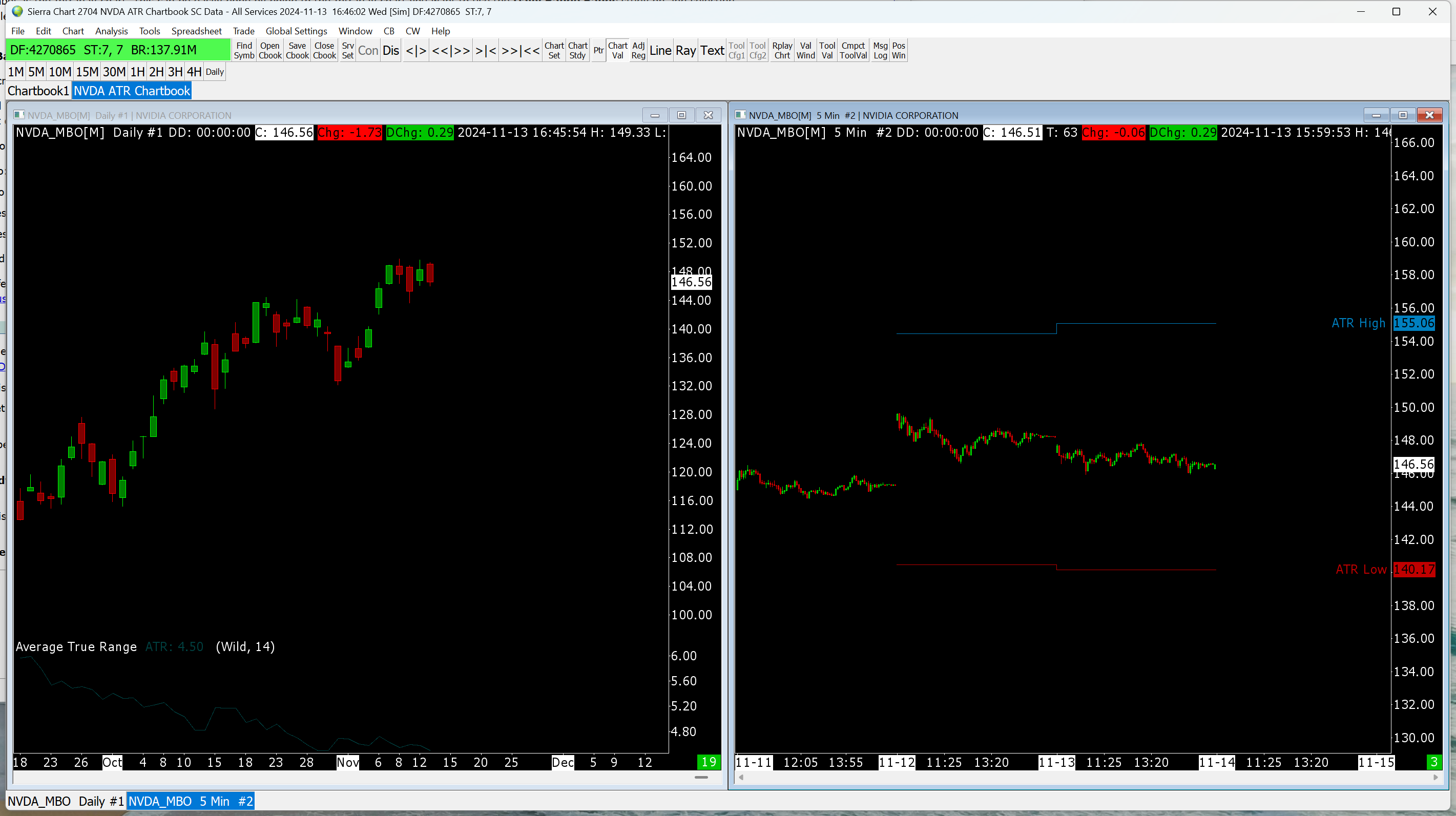
Task: Click the ATR High 155.06 price label
Action: [1413, 323]
